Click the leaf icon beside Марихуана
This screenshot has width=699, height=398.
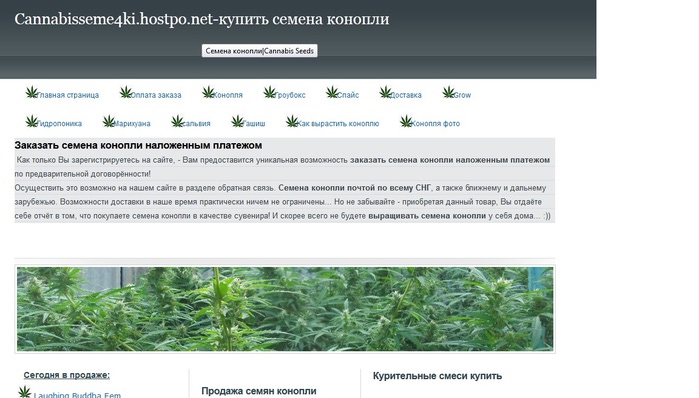tap(109, 121)
